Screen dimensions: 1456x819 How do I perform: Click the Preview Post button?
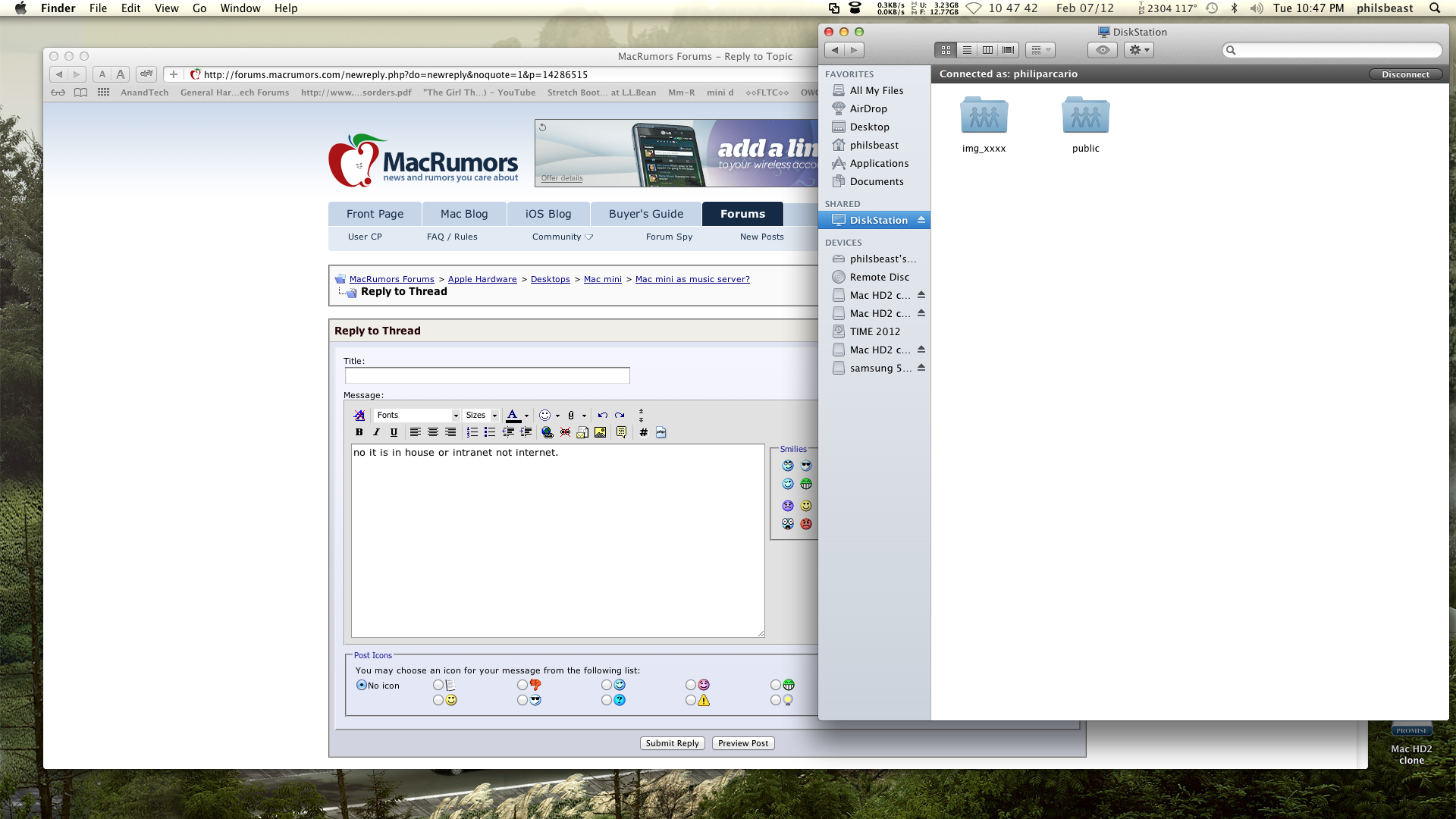click(x=743, y=743)
